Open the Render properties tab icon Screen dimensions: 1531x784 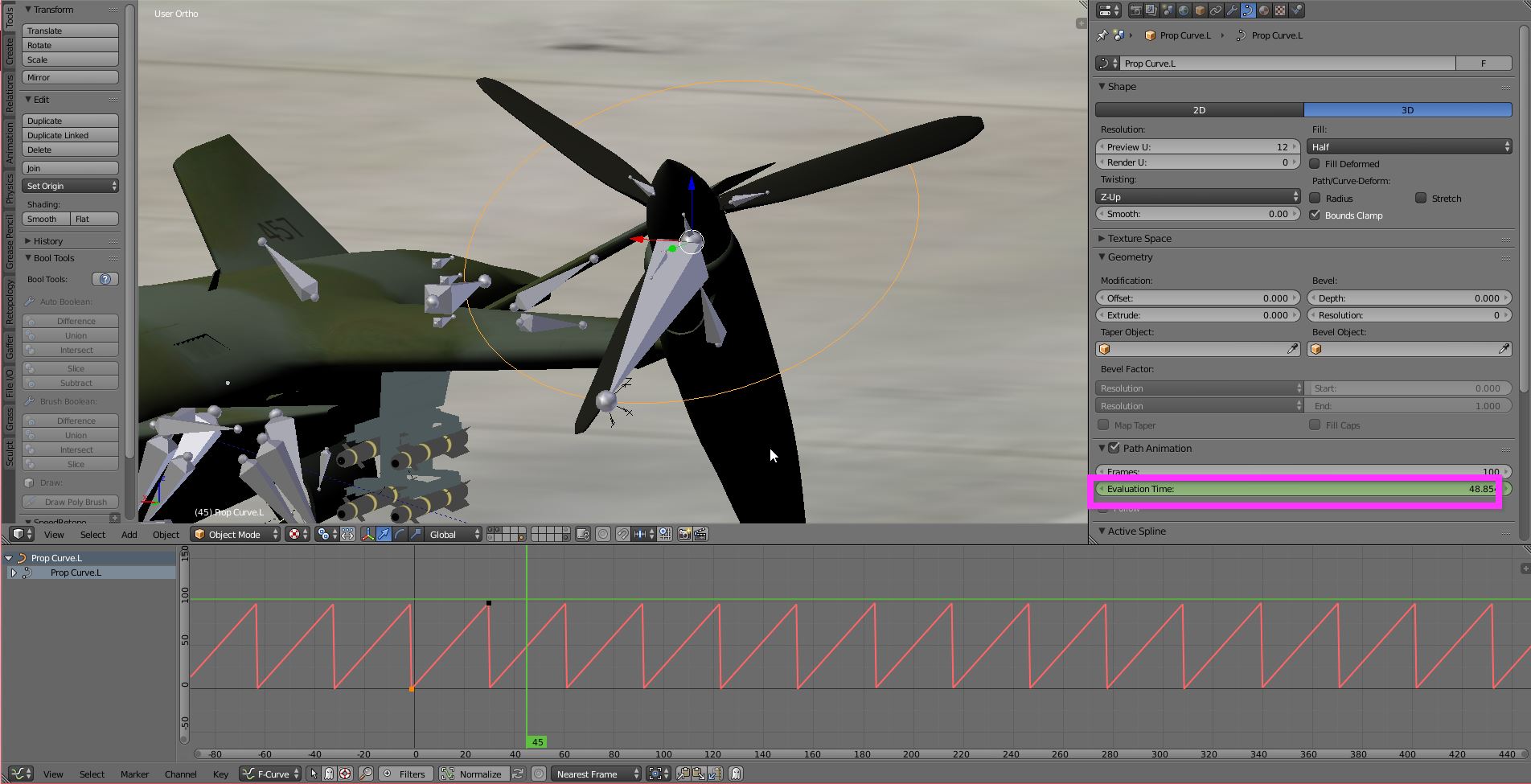pyautogui.click(x=1136, y=10)
